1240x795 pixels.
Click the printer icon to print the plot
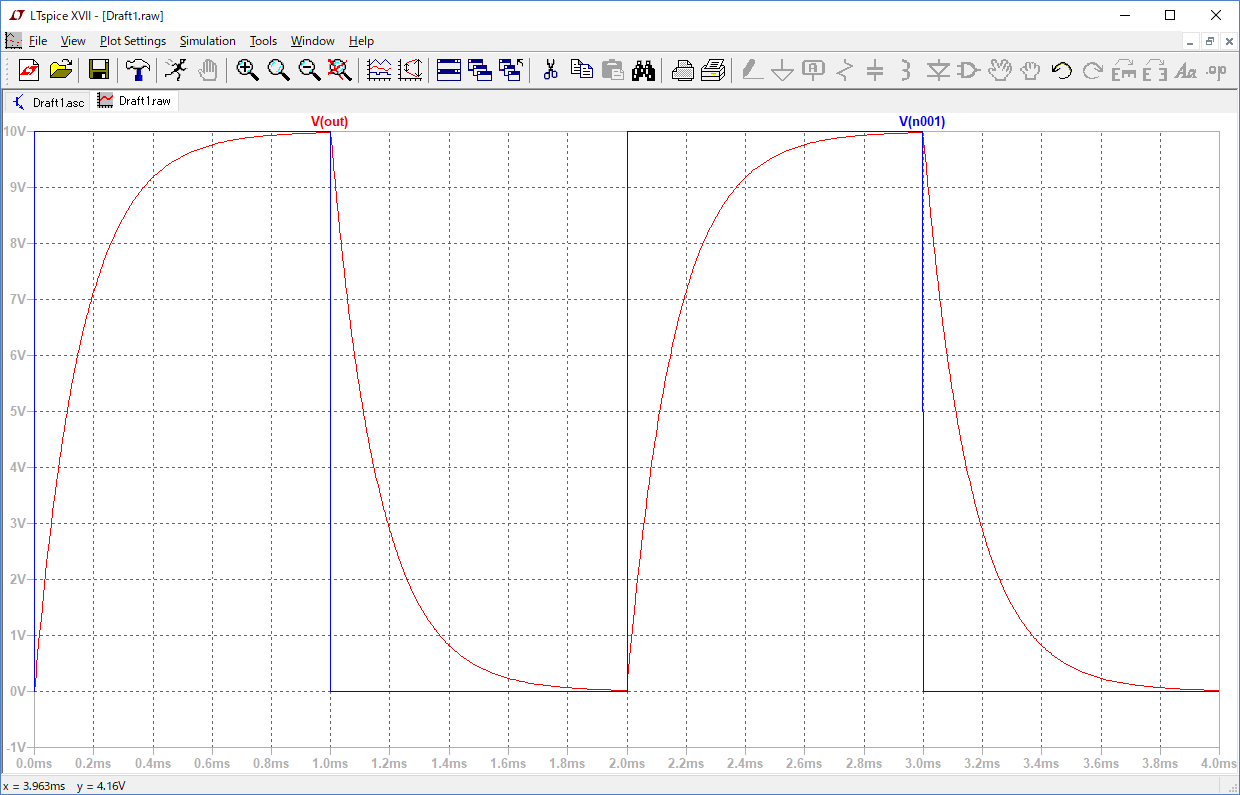point(683,69)
